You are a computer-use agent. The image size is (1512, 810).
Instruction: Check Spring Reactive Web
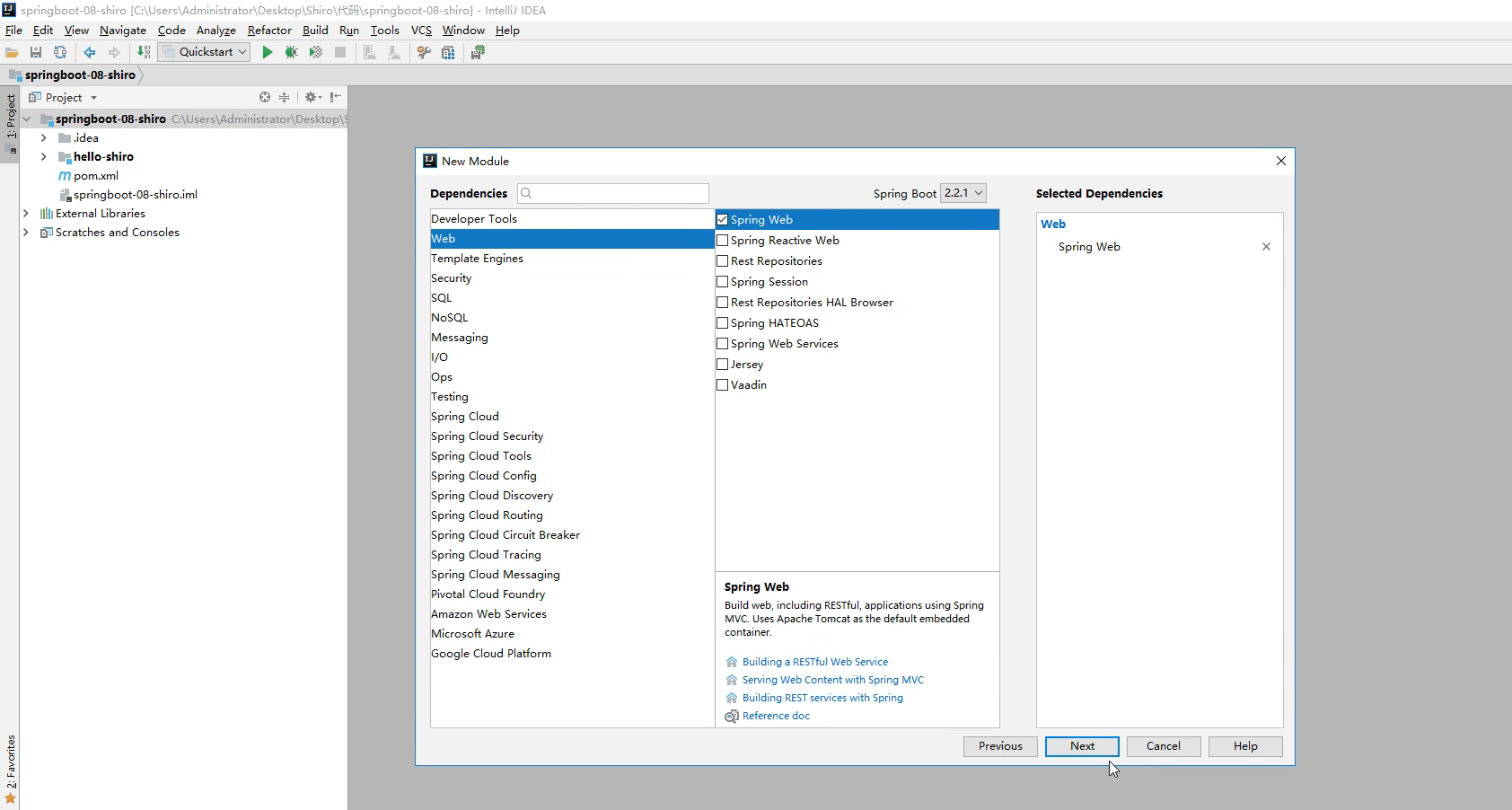[722, 241]
